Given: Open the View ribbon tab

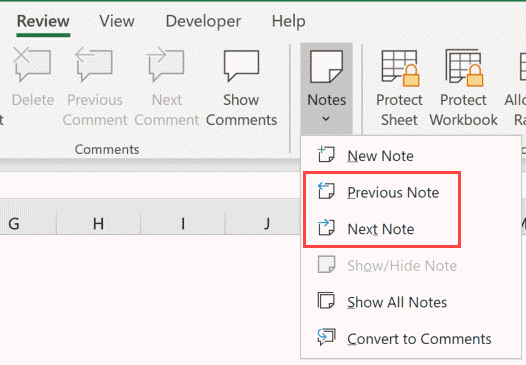Looking at the screenshot, I should 117,21.
